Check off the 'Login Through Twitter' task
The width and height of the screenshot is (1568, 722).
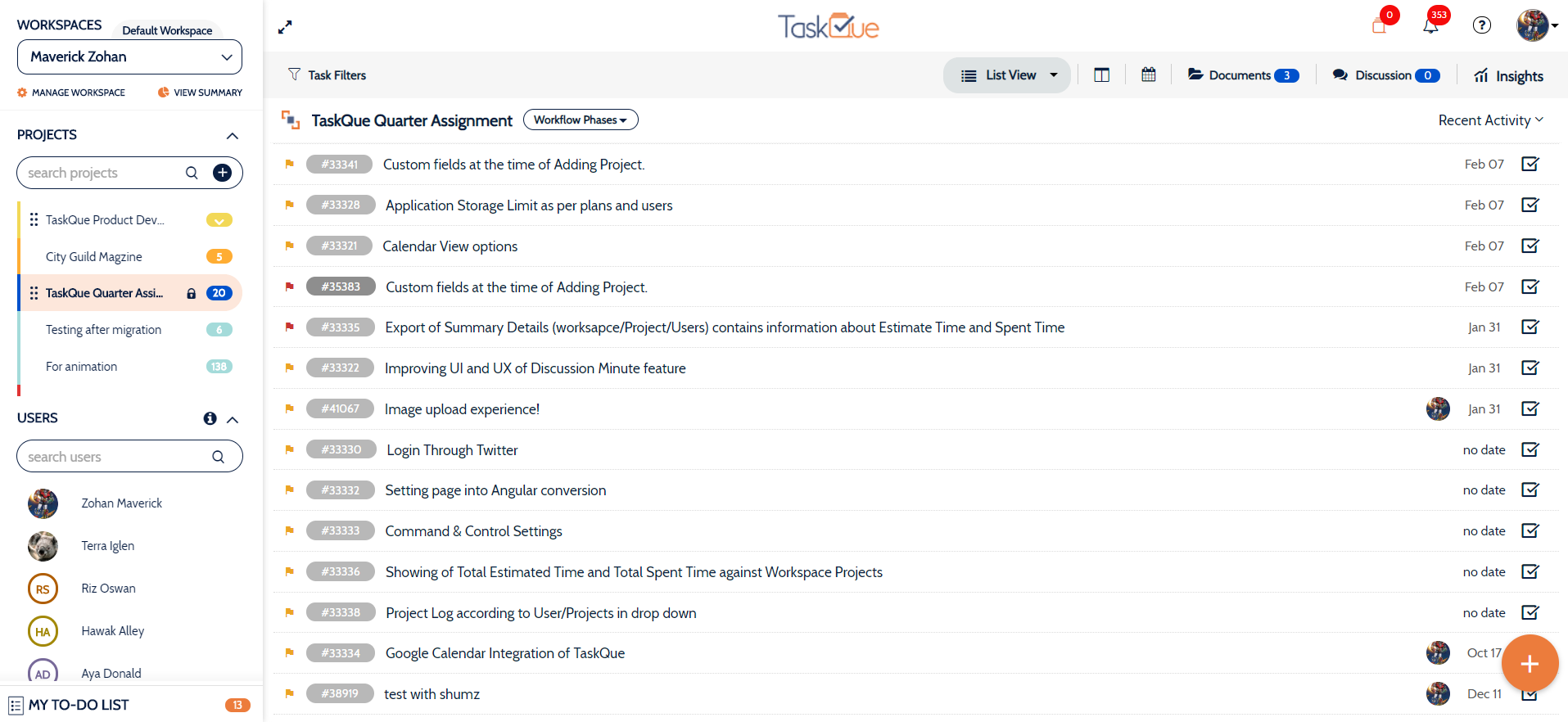[x=1530, y=449]
